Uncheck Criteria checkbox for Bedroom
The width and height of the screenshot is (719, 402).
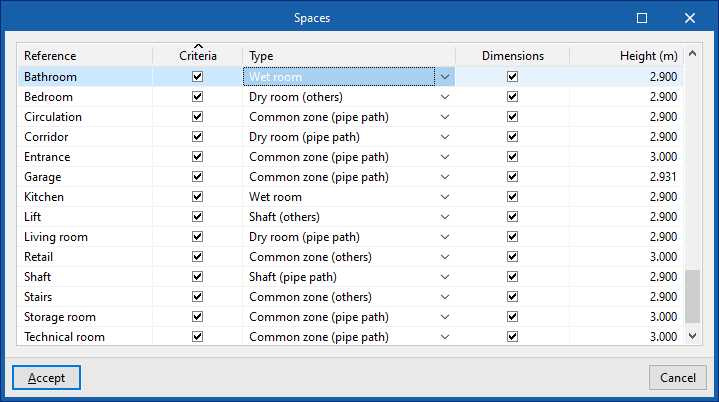pyautogui.click(x=197, y=97)
